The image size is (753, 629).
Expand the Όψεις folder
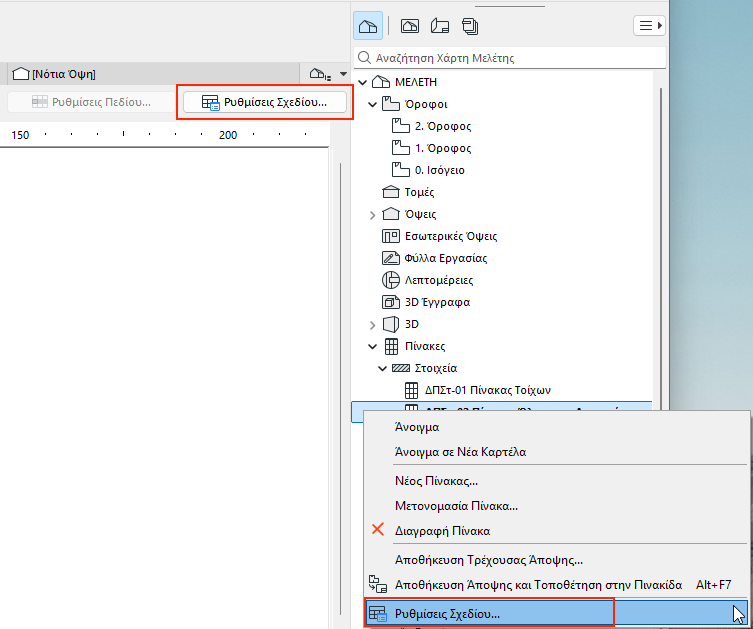[x=372, y=215]
